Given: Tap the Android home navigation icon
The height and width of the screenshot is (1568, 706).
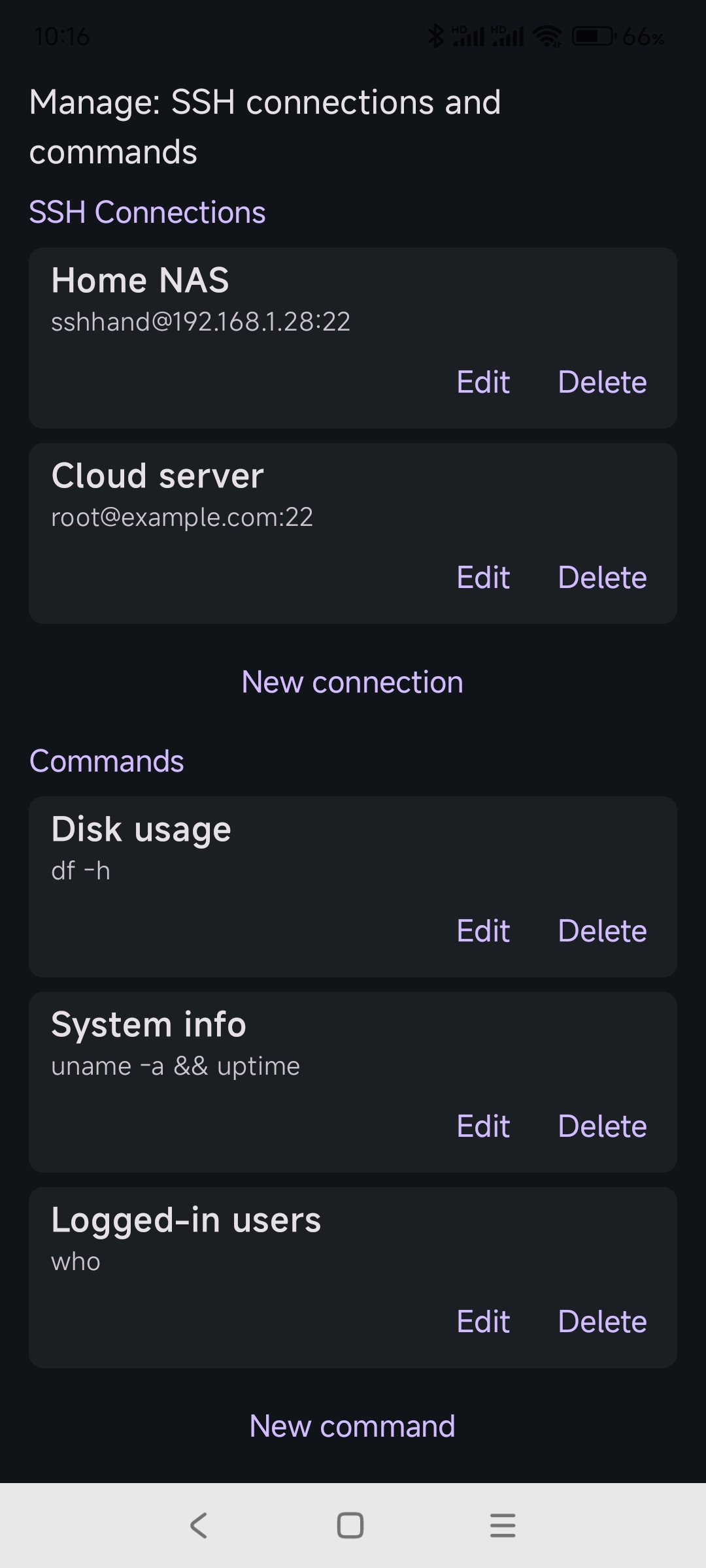Looking at the screenshot, I should (x=350, y=1526).
